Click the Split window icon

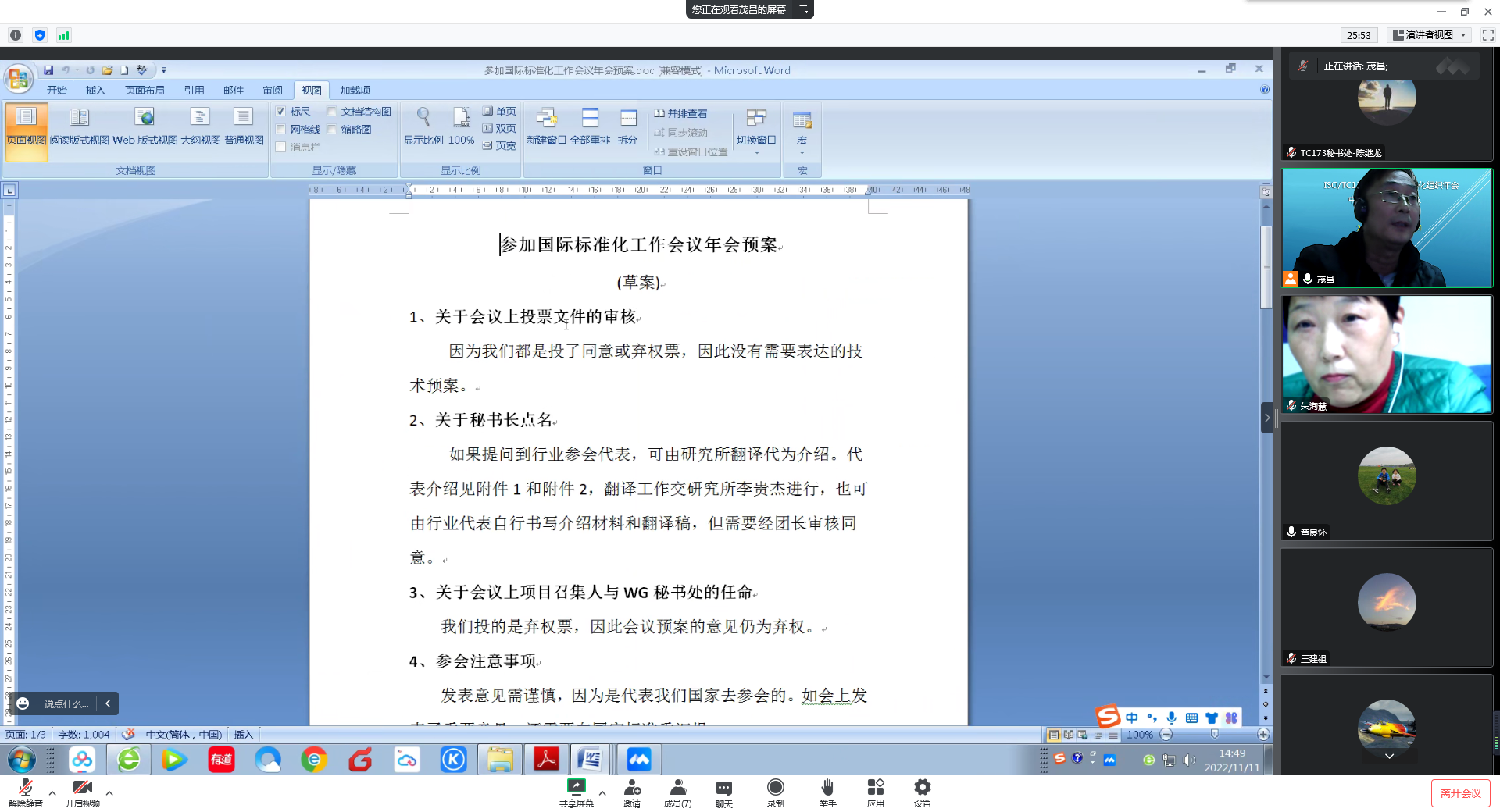(628, 119)
